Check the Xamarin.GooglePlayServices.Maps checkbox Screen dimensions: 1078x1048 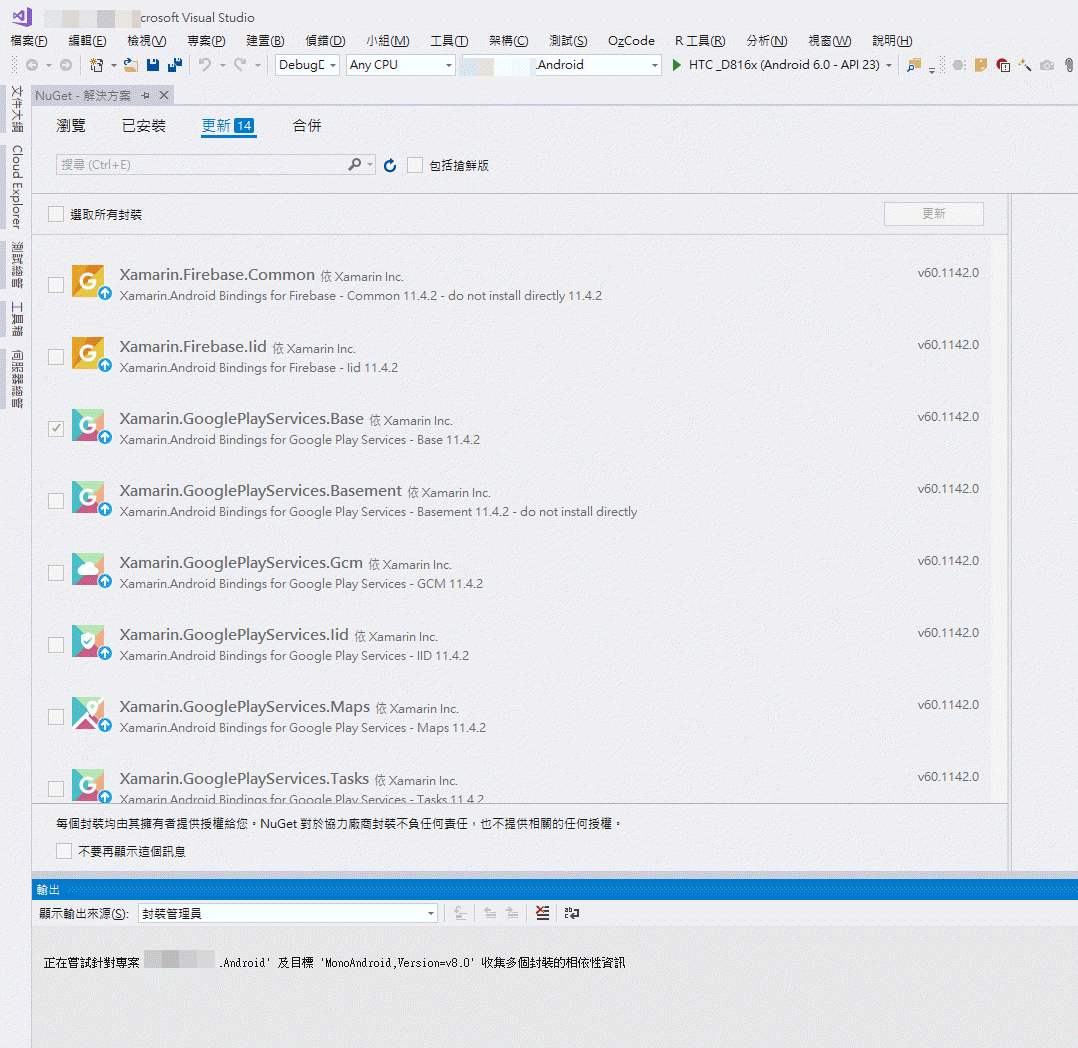coord(56,717)
